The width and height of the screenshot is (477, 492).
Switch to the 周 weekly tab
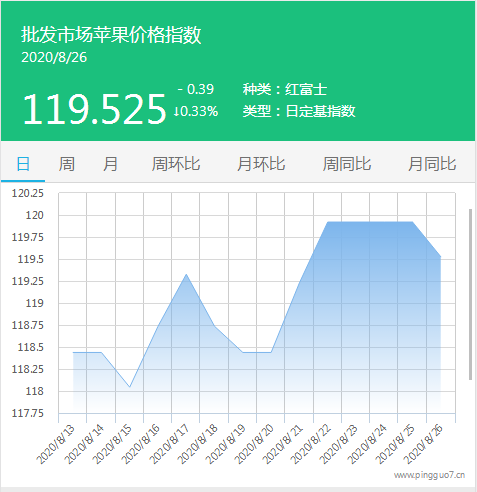point(67,164)
